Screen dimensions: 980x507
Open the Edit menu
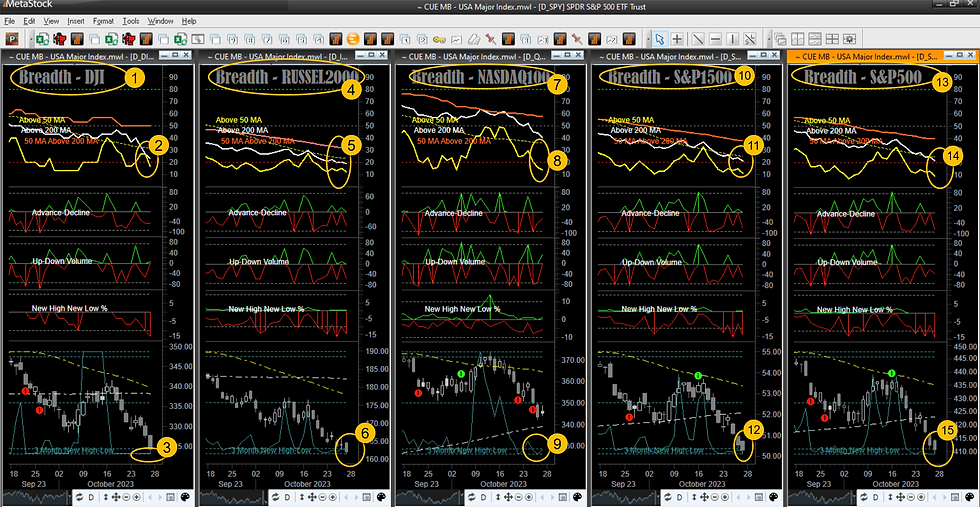pos(29,21)
